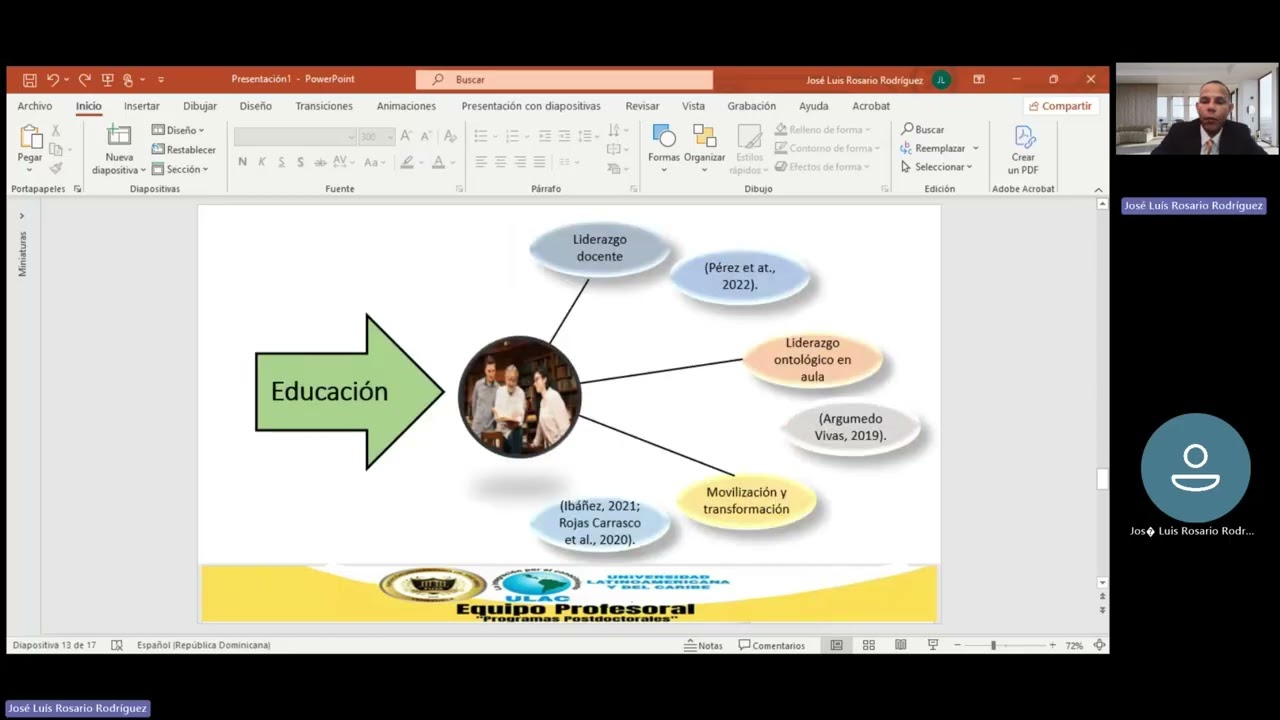
Task: Click the Restablecer button
Action: click(184, 150)
